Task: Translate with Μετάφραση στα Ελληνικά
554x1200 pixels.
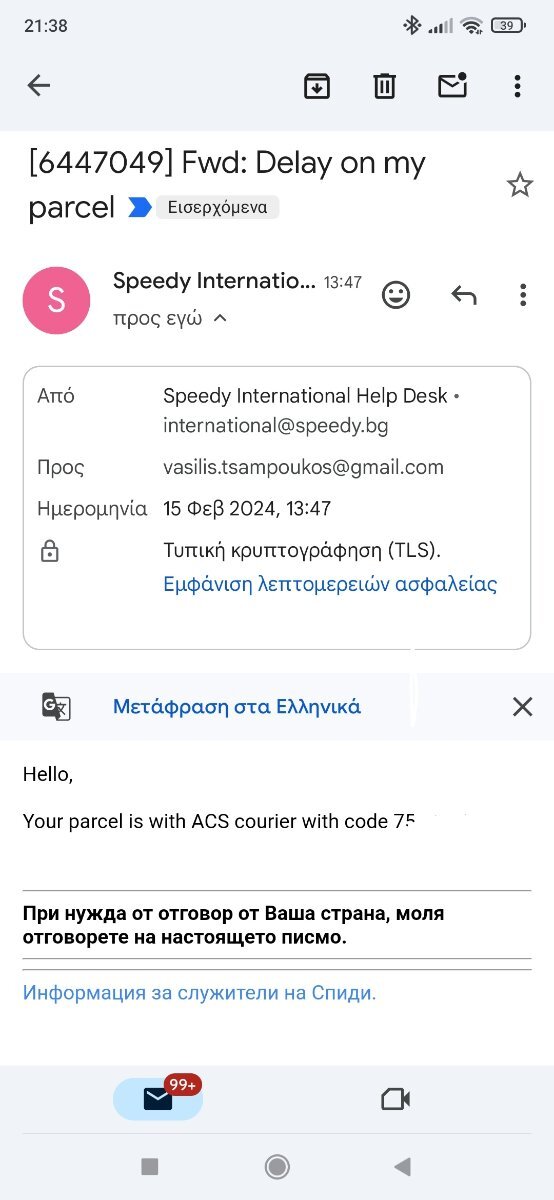Action: coord(237,707)
